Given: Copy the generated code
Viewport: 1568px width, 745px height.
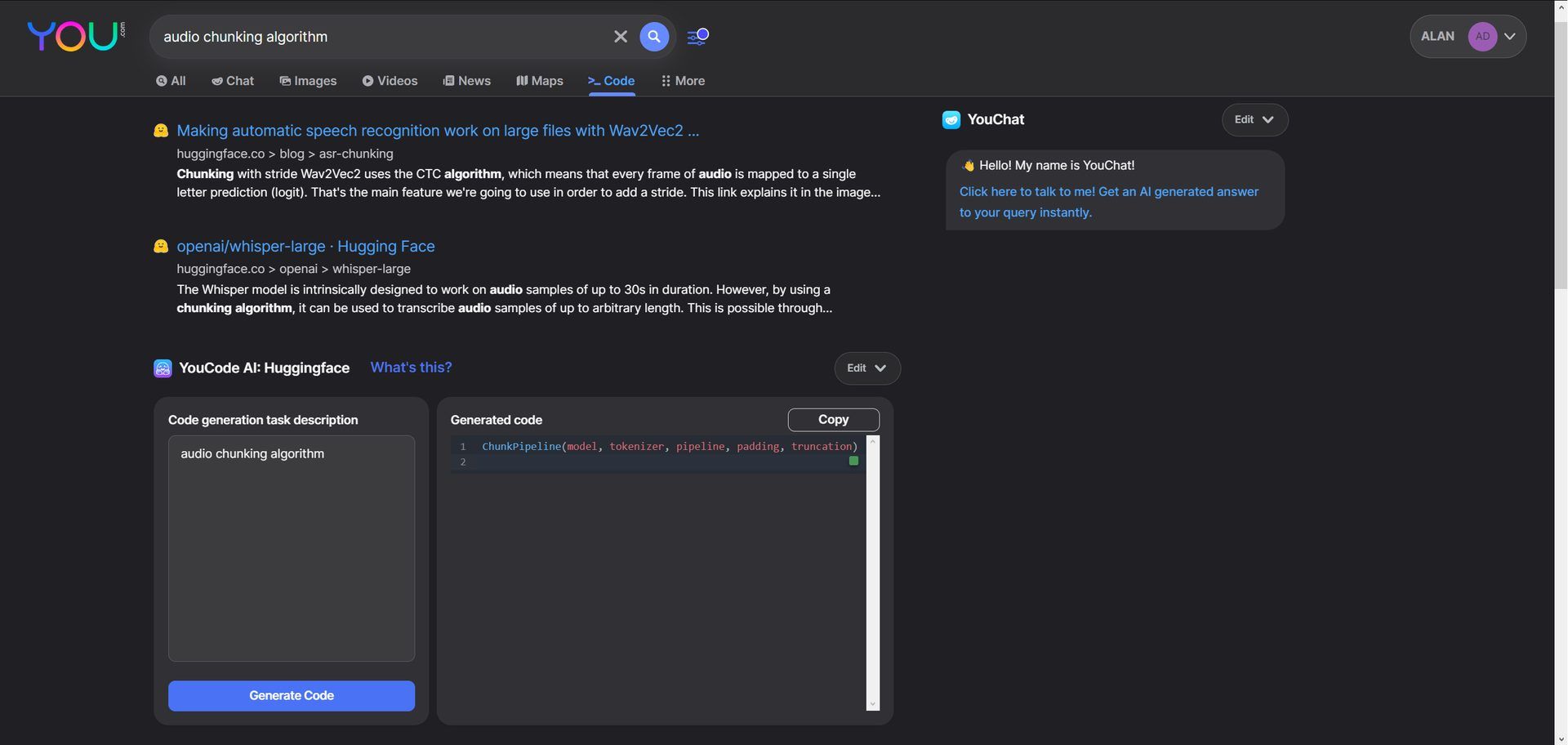Looking at the screenshot, I should [x=833, y=420].
